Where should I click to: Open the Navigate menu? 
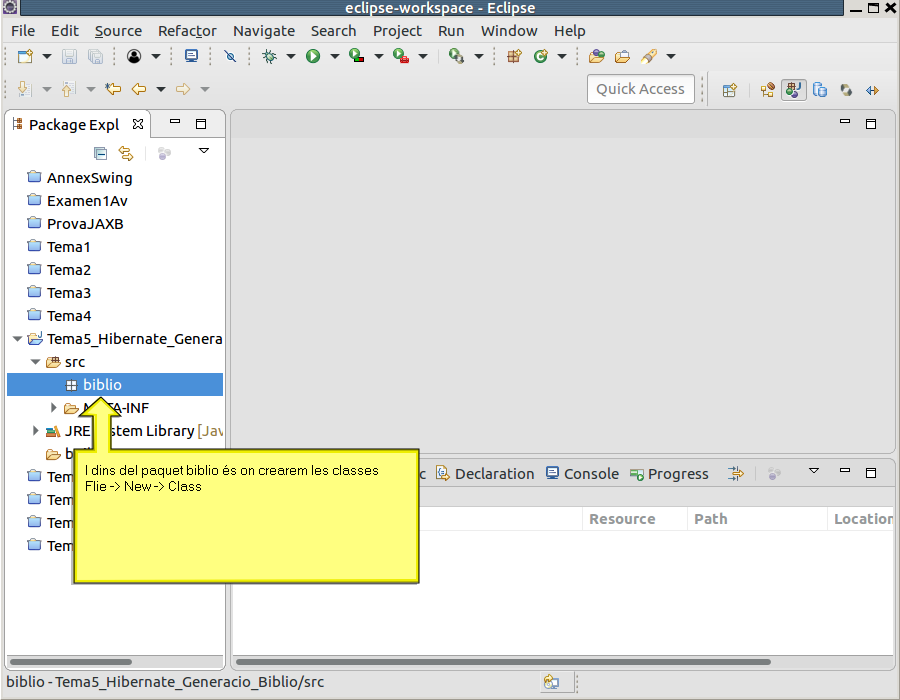point(264,31)
